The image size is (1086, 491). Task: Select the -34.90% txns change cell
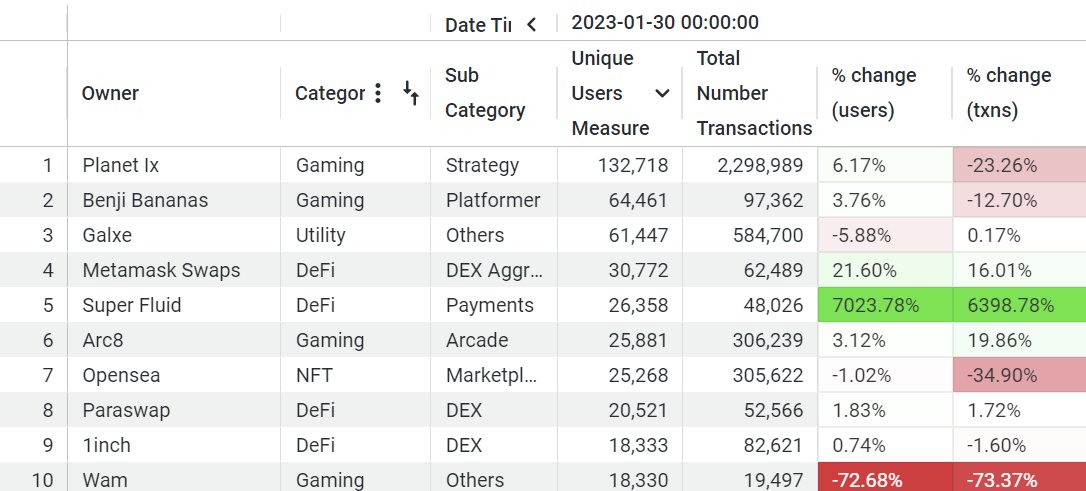pos(1020,375)
